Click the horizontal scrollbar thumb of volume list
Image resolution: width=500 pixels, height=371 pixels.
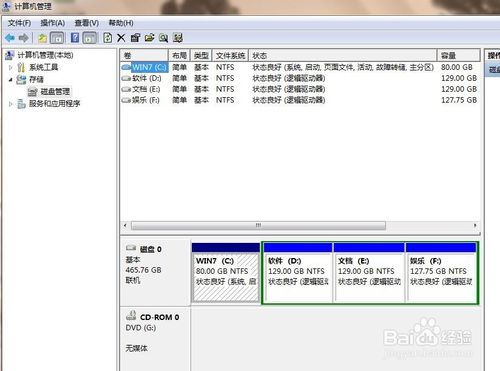(x=258, y=226)
